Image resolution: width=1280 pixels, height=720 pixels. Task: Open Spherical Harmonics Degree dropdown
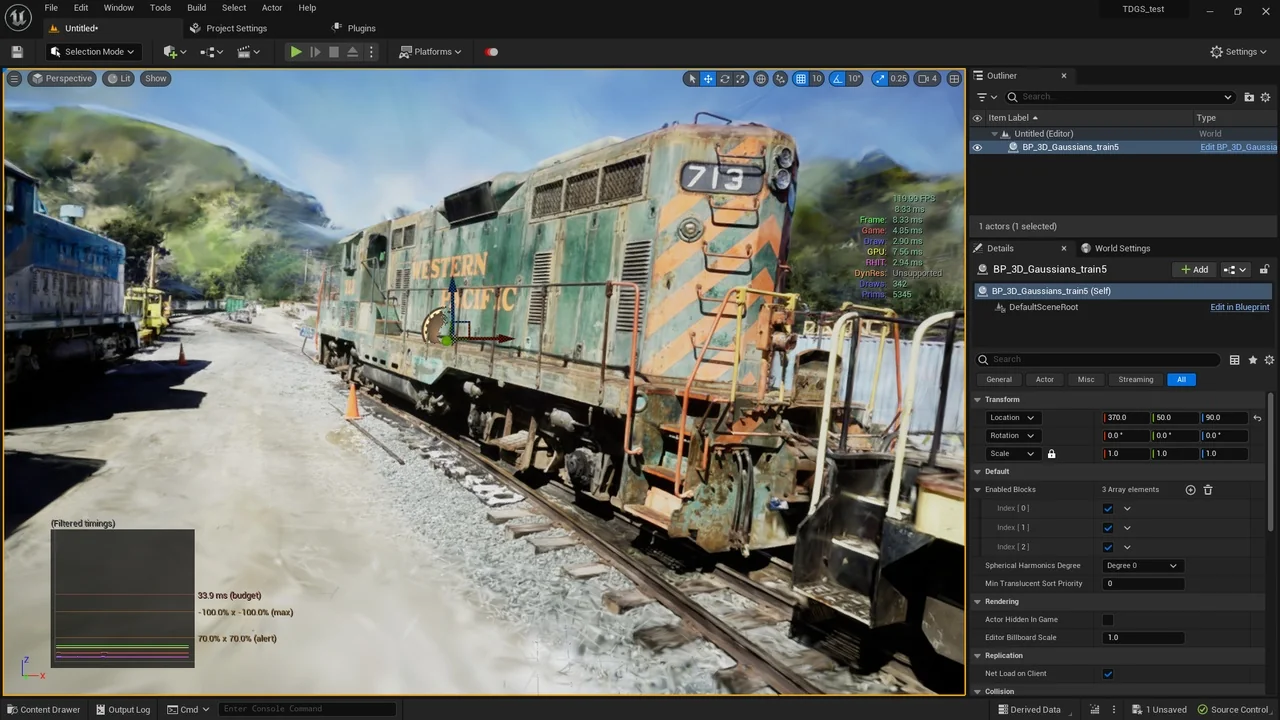pyautogui.click(x=1142, y=566)
